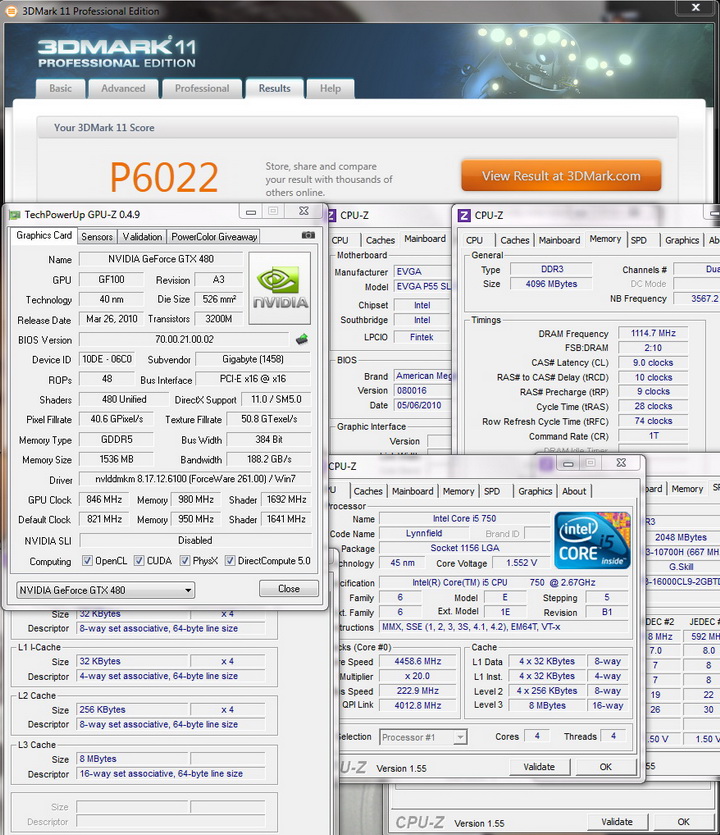Click the Model EVGA P55 SLI field
The width and height of the screenshot is (720, 835).
(422, 286)
